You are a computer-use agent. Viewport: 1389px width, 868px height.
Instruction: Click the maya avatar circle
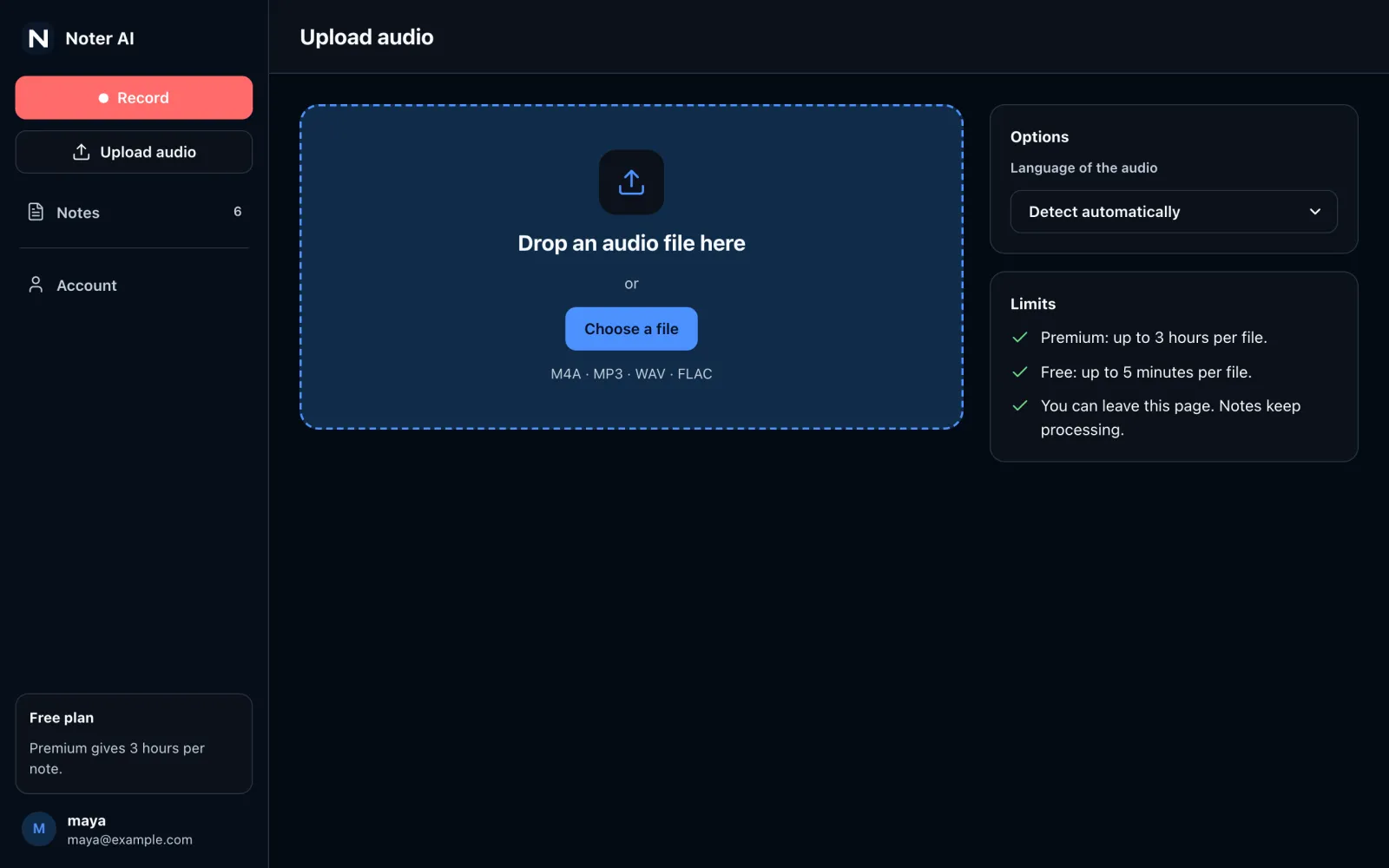point(39,829)
